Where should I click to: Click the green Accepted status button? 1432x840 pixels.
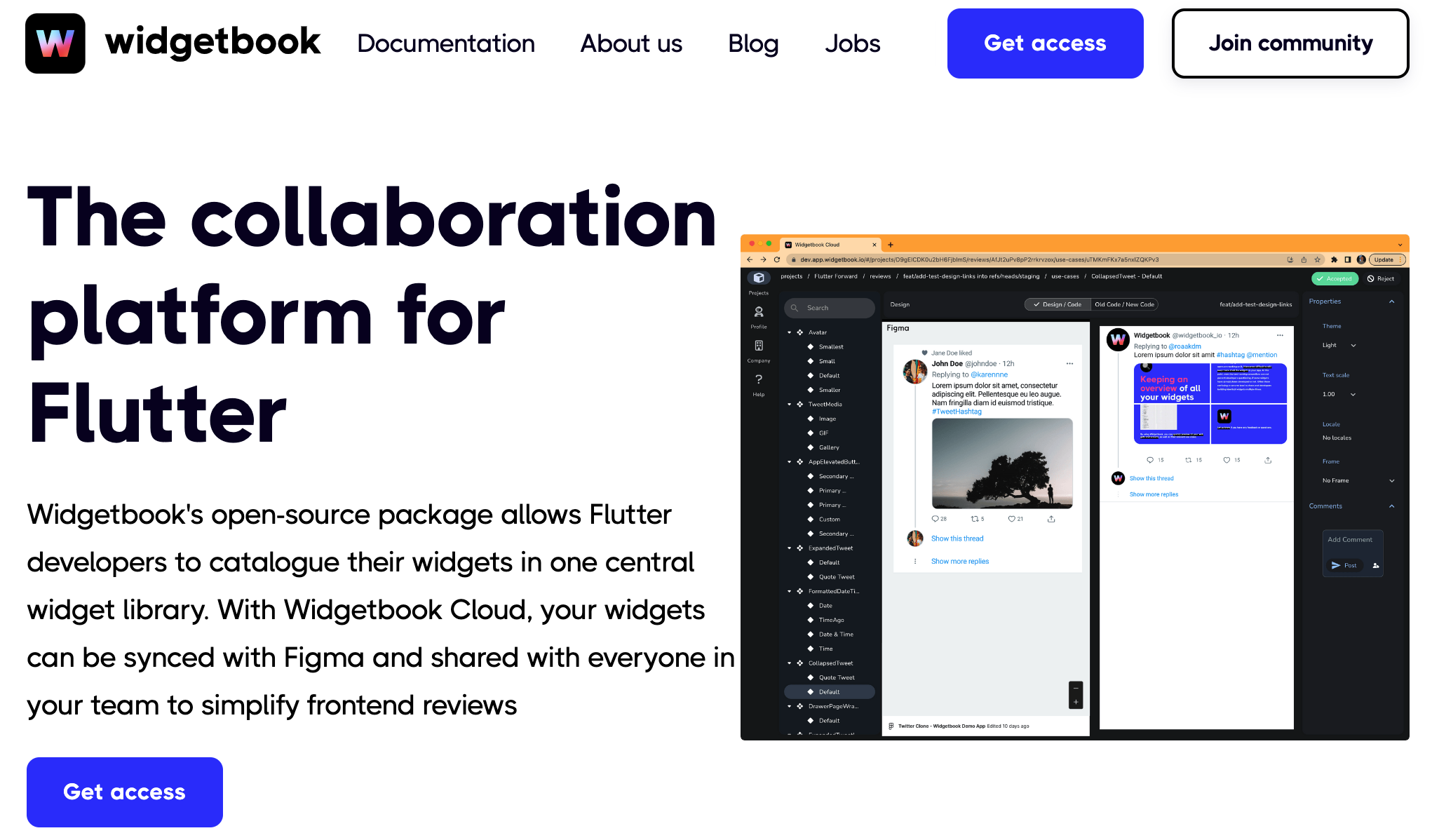[1335, 278]
